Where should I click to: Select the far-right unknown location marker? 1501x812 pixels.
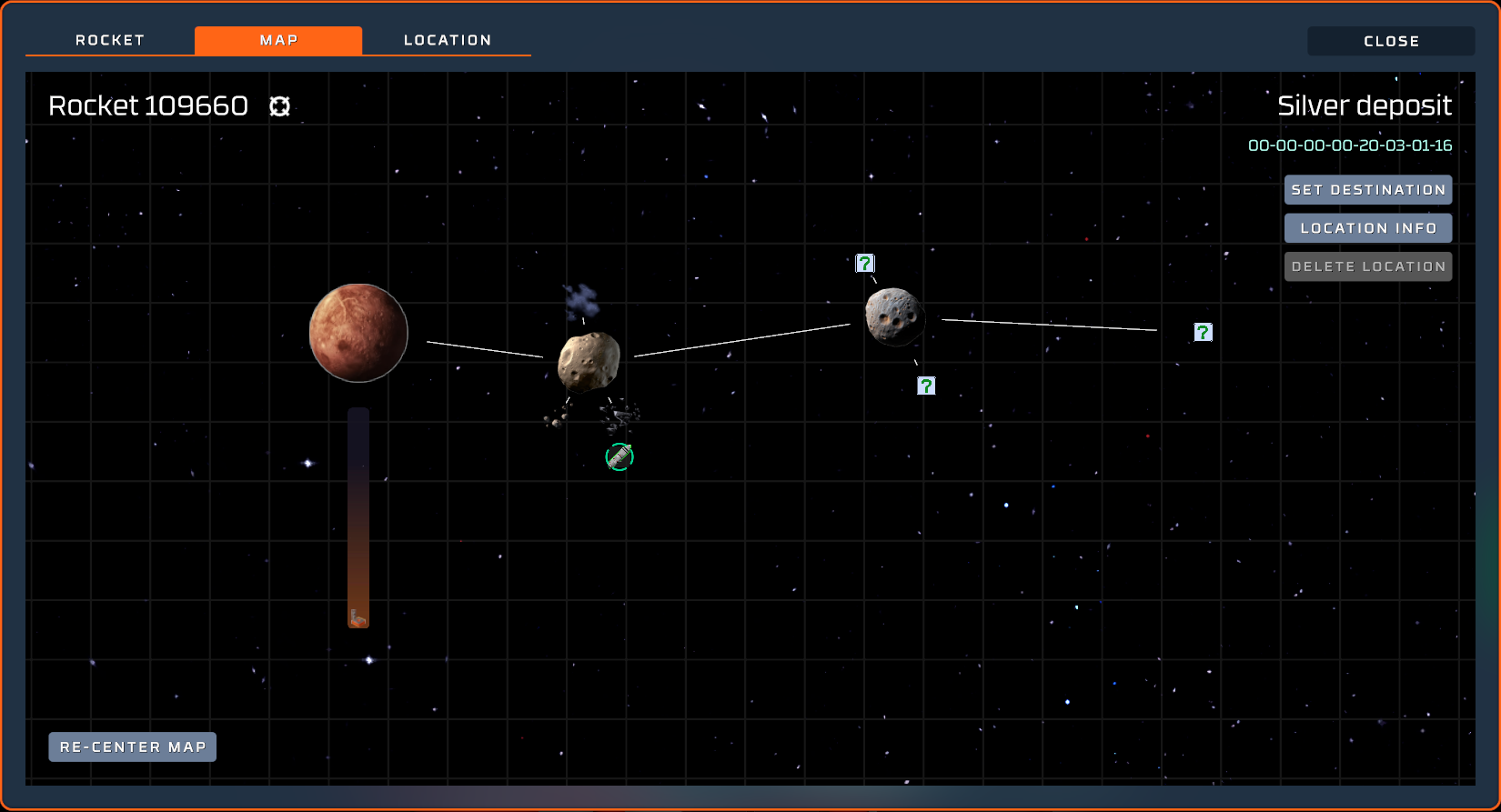(1203, 333)
